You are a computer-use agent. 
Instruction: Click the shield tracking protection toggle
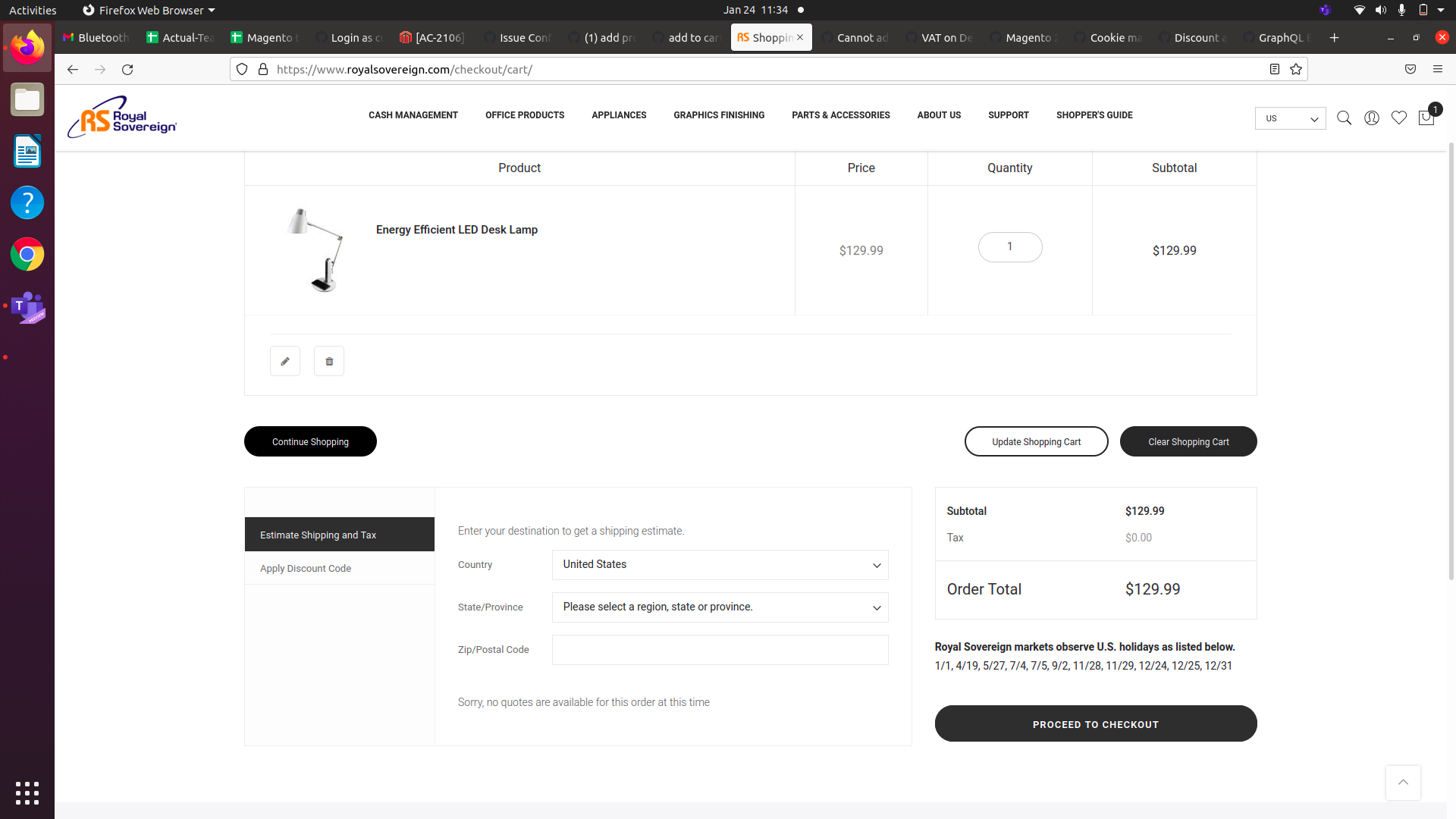241,69
